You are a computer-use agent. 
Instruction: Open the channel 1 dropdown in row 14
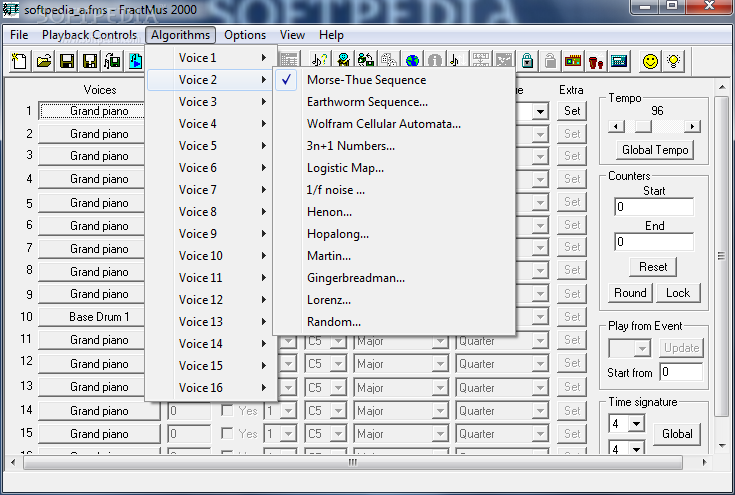coord(289,411)
